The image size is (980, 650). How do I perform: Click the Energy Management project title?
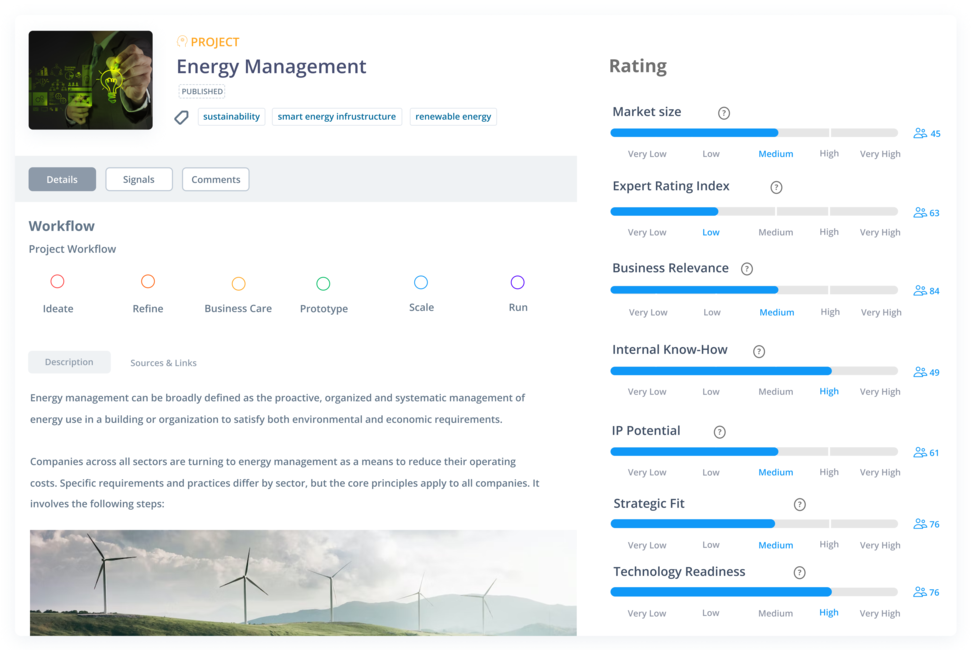pos(271,66)
